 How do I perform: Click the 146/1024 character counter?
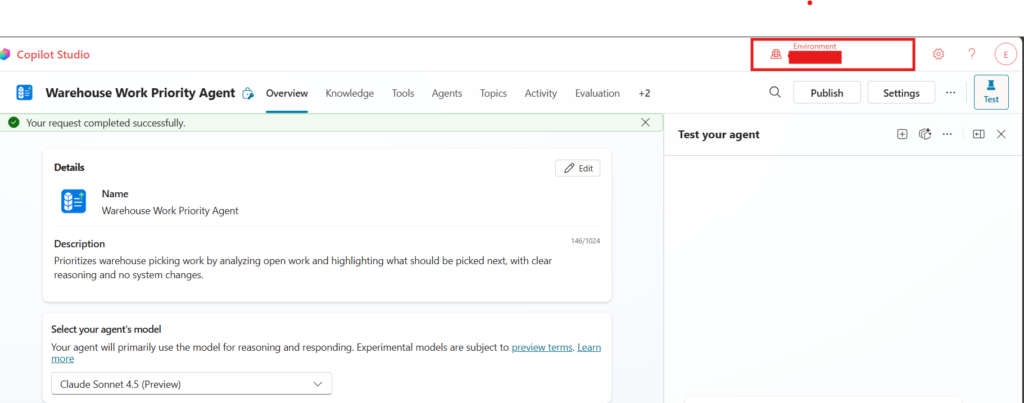pos(585,241)
